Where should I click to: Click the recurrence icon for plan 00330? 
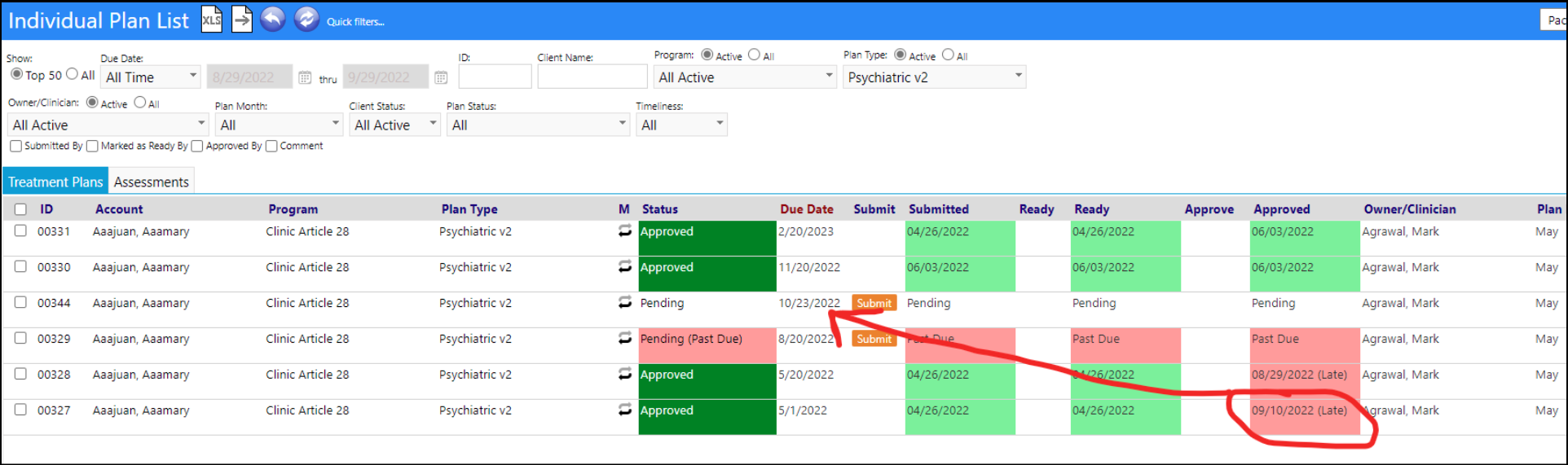tap(625, 267)
